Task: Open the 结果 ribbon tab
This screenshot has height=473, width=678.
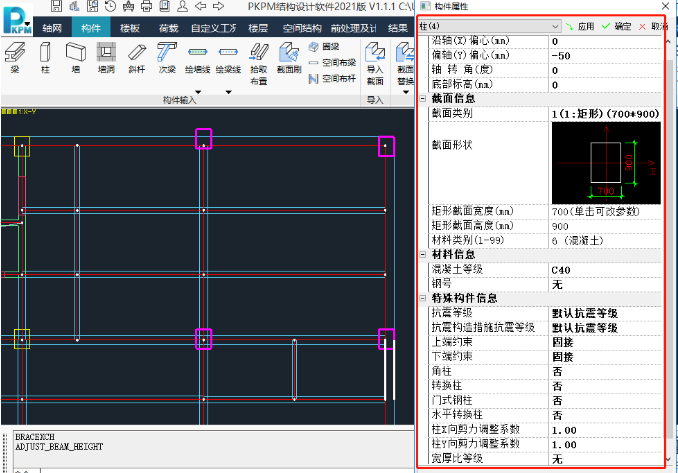Action: 398,28
